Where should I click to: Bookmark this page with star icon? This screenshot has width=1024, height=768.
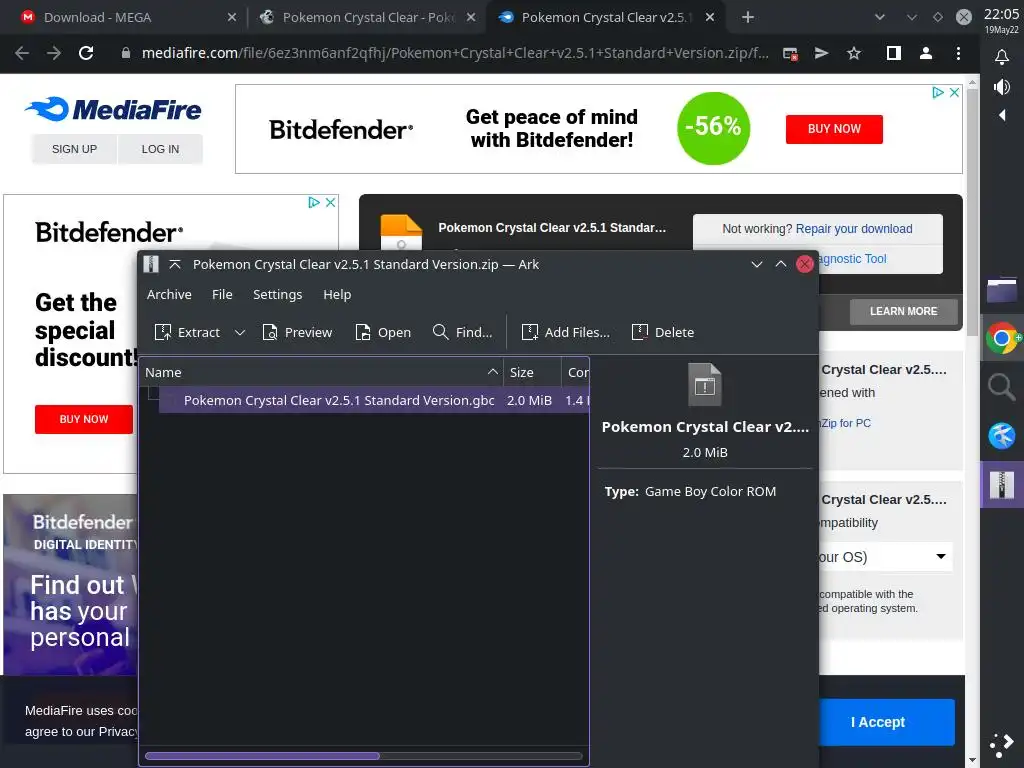pyautogui.click(x=854, y=54)
